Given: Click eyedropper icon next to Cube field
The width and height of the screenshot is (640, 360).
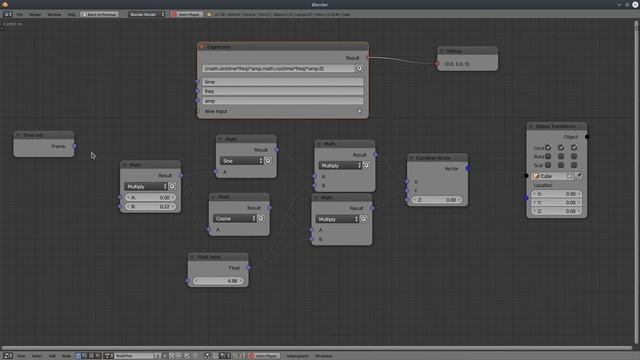Looking at the screenshot, I should [x=570, y=176].
